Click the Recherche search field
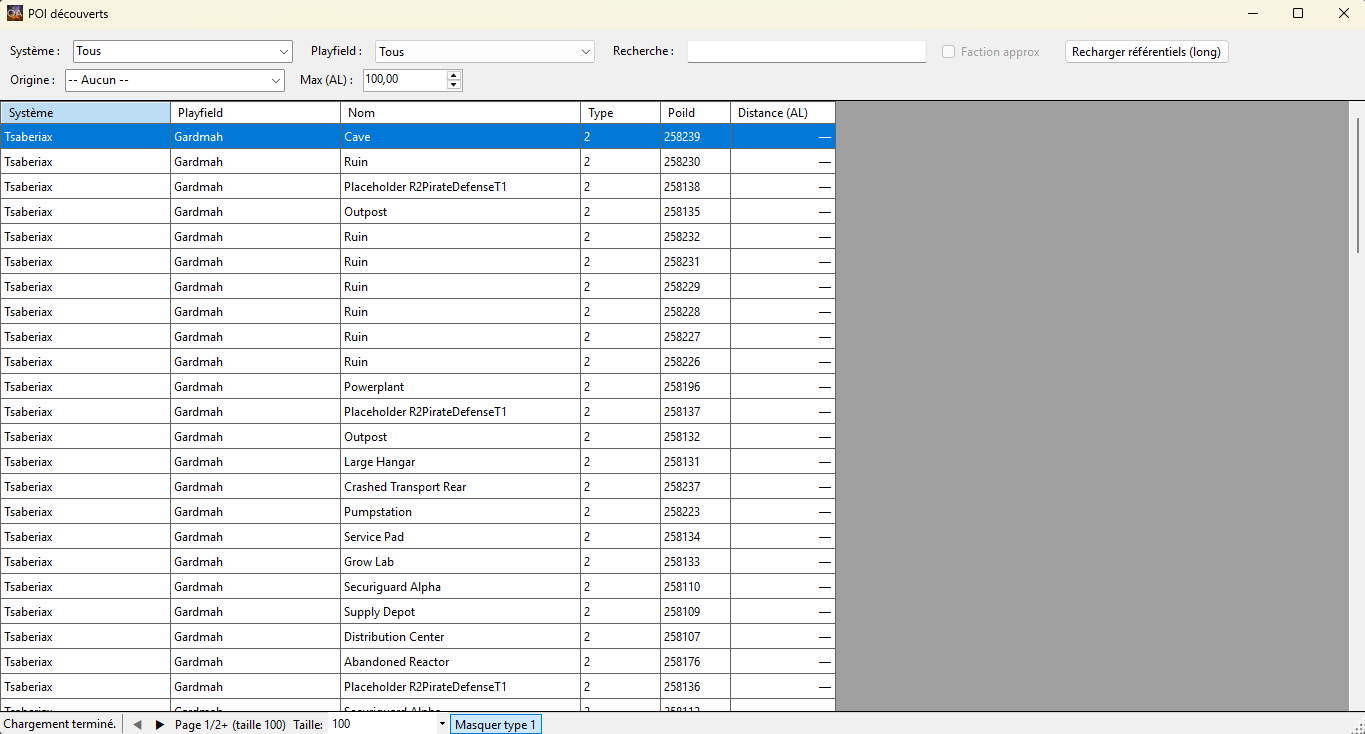Screen dimensions: 1365x734 806,52
